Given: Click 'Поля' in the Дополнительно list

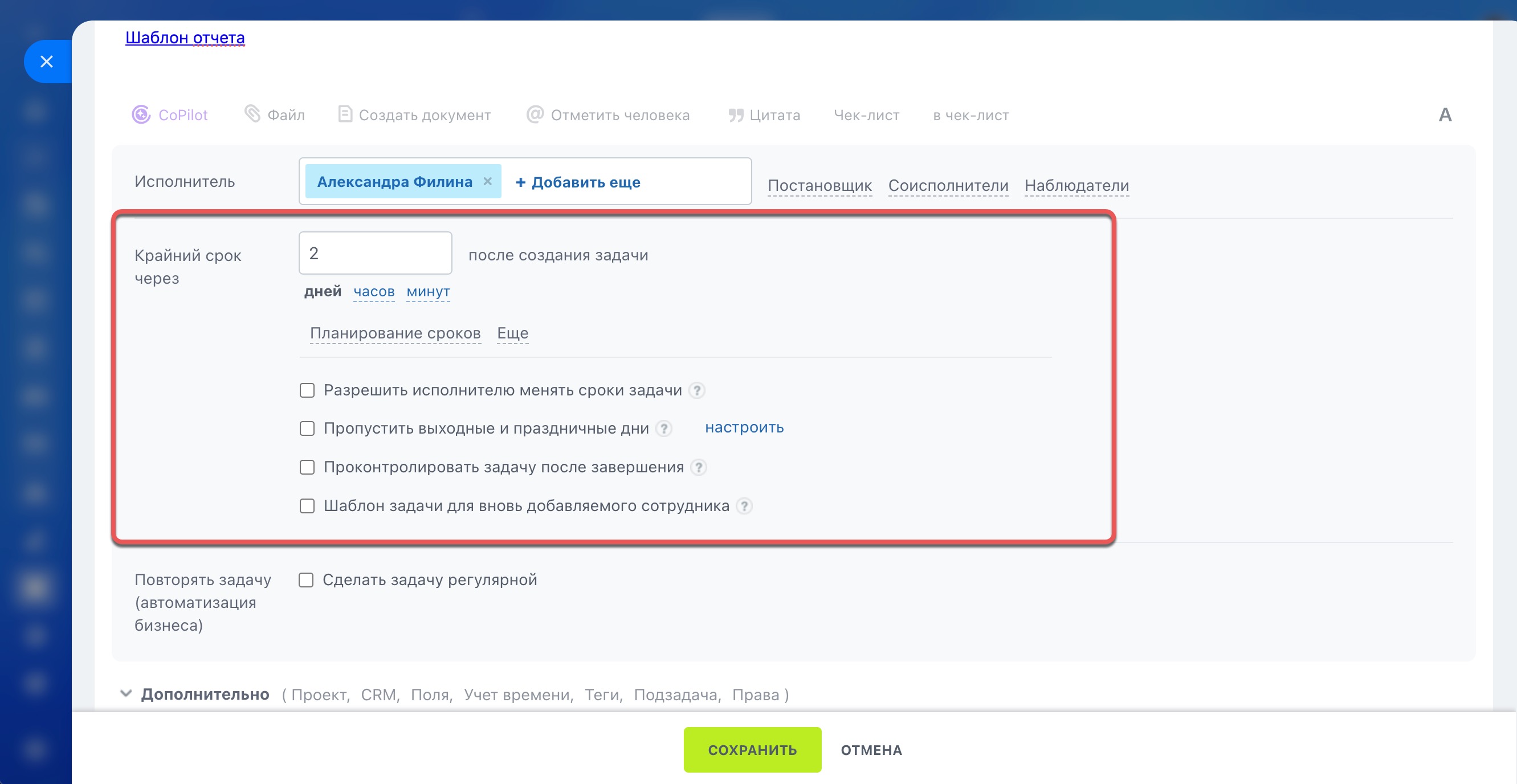Looking at the screenshot, I should 429,695.
